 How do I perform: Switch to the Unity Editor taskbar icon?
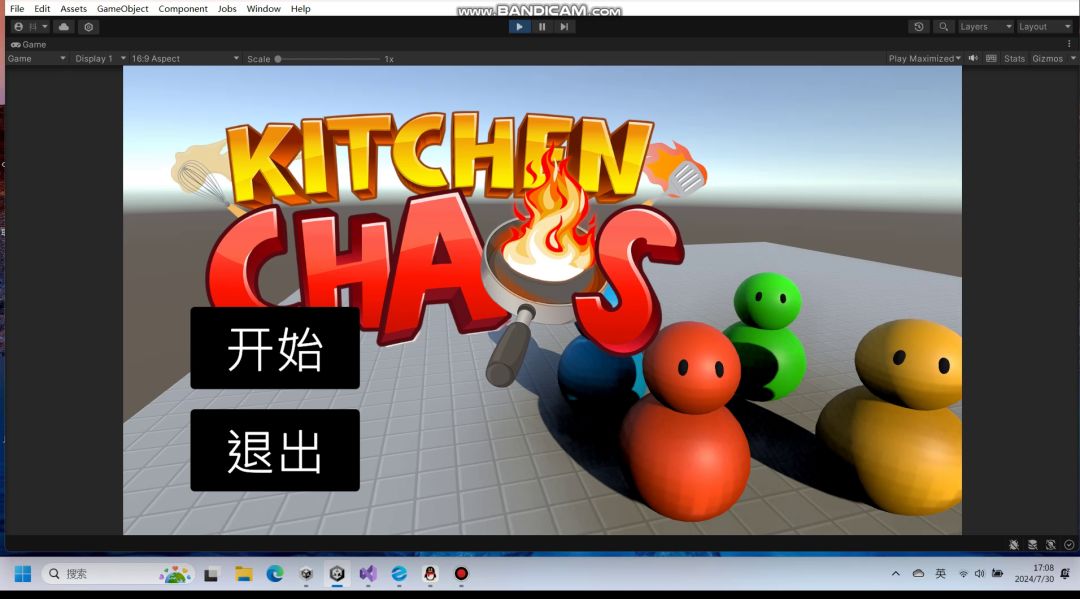337,574
